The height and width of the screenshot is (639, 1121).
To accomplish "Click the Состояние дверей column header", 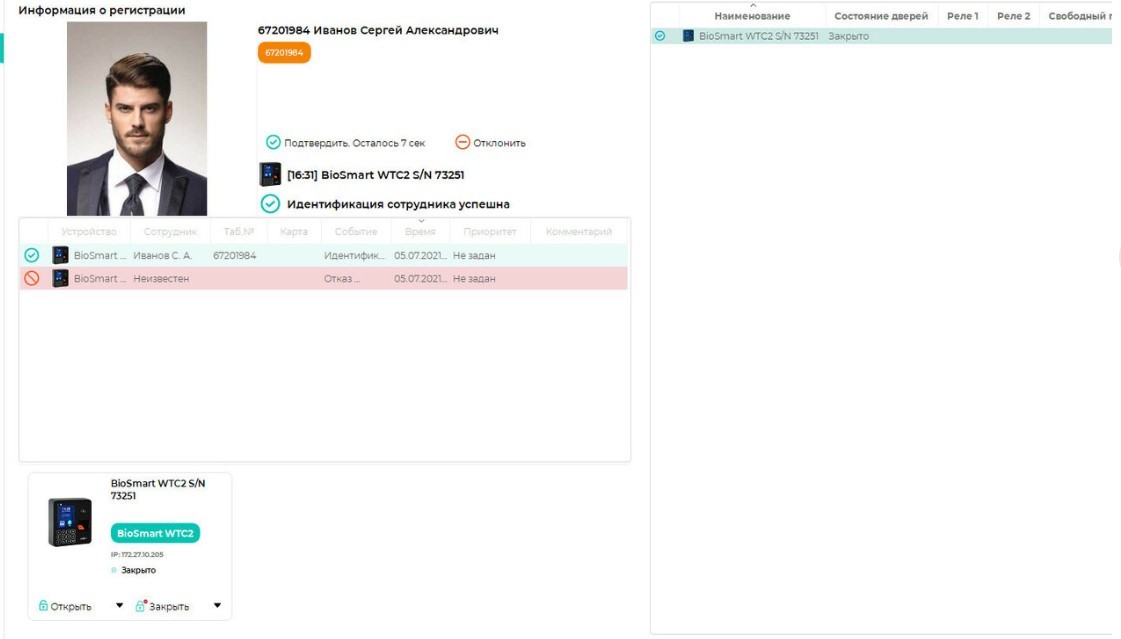I will coord(881,16).
